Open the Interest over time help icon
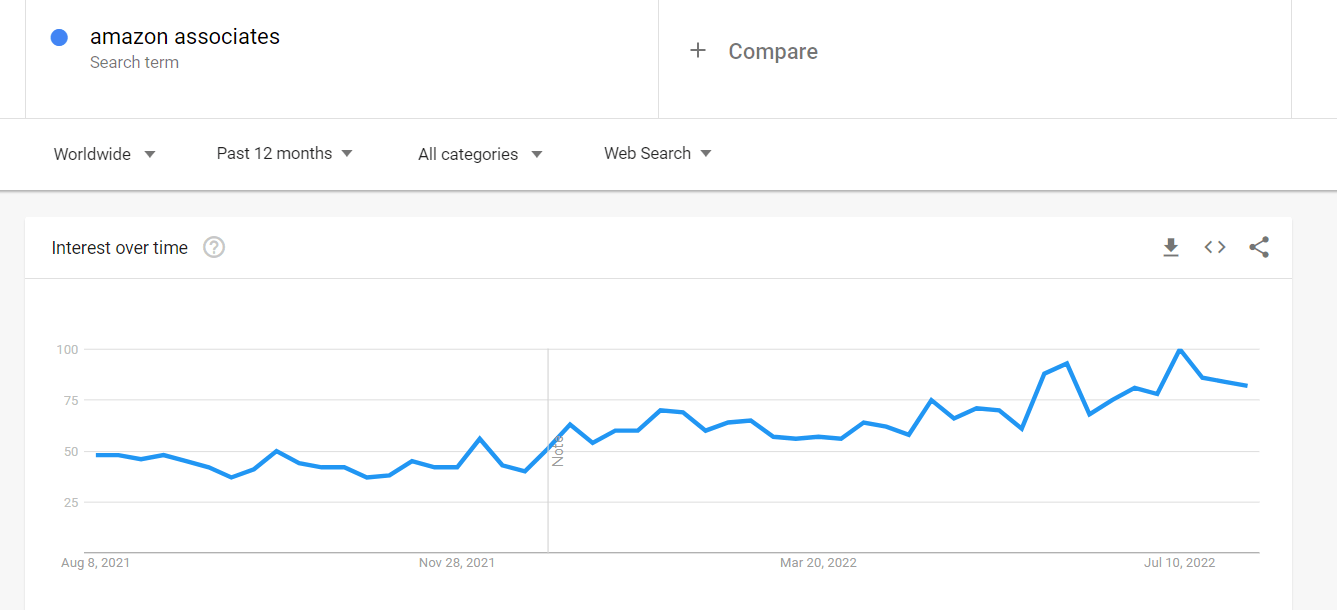This screenshot has width=1337, height=610. point(214,247)
